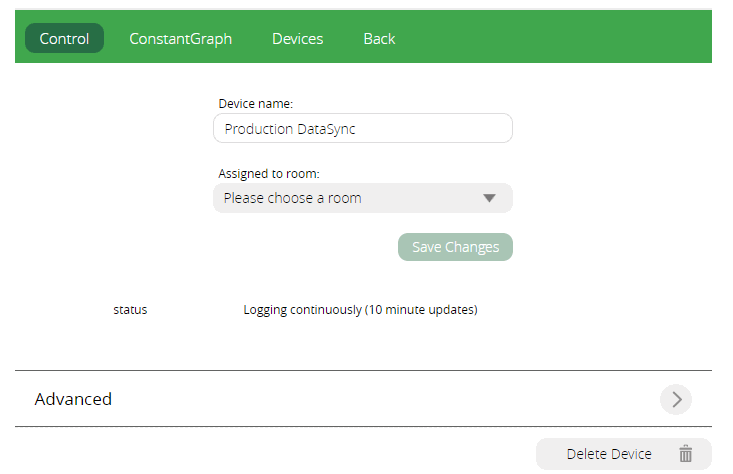The image size is (733, 474).
Task: Open the ConstantGraph tab
Action: click(x=180, y=39)
